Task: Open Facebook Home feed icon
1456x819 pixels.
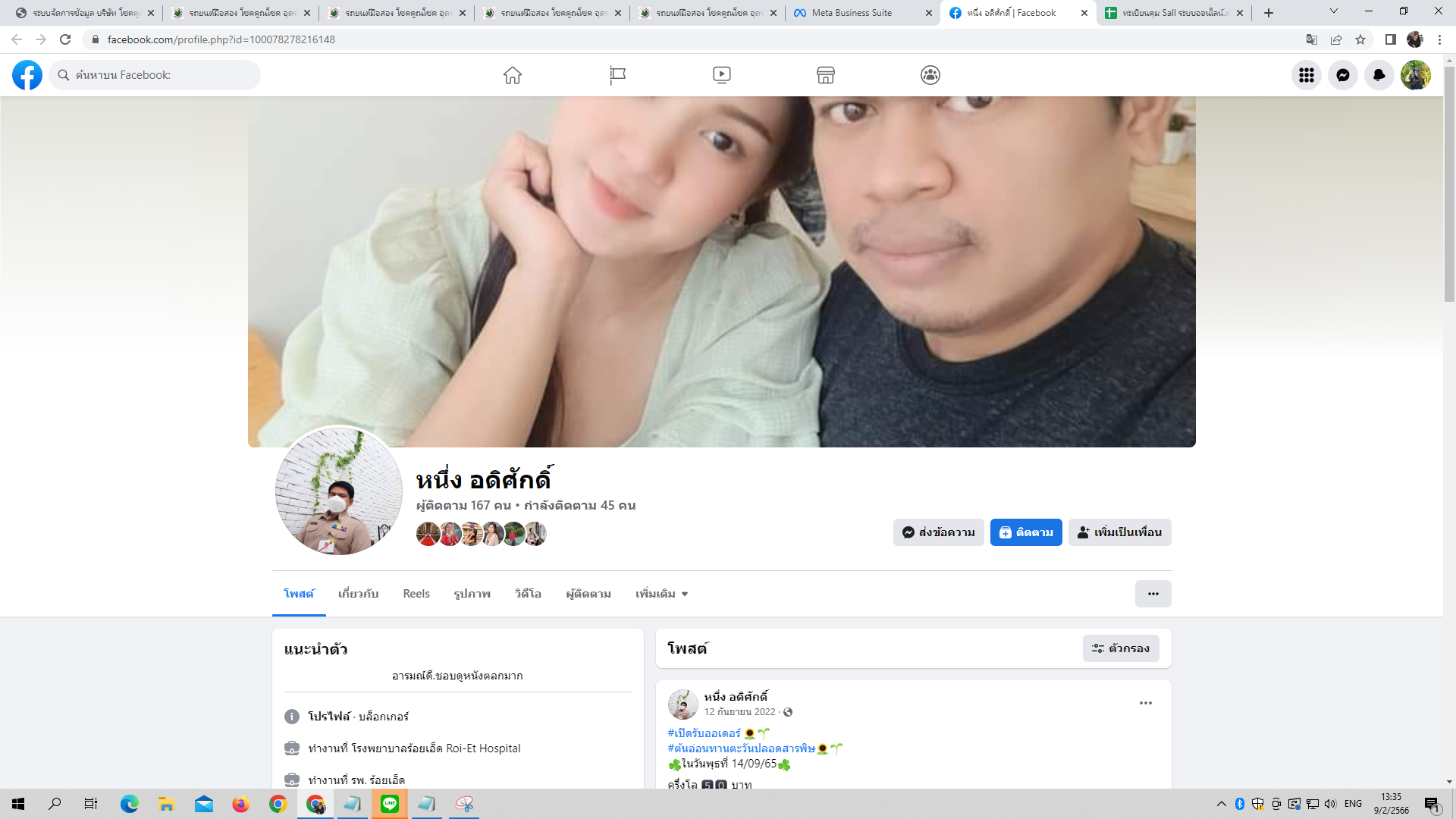Action: pos(513,75)
